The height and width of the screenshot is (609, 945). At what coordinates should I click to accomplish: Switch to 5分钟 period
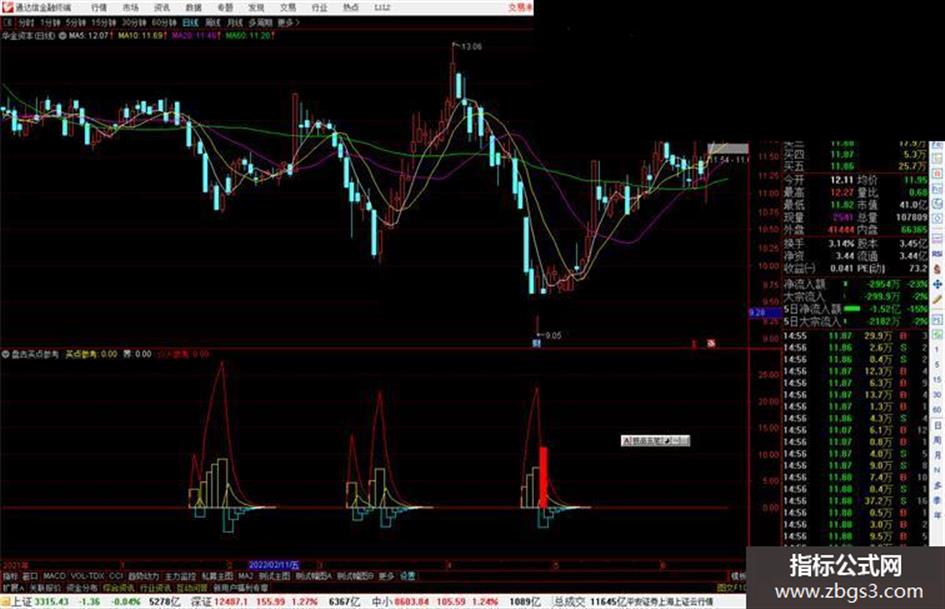pos(76,22)
